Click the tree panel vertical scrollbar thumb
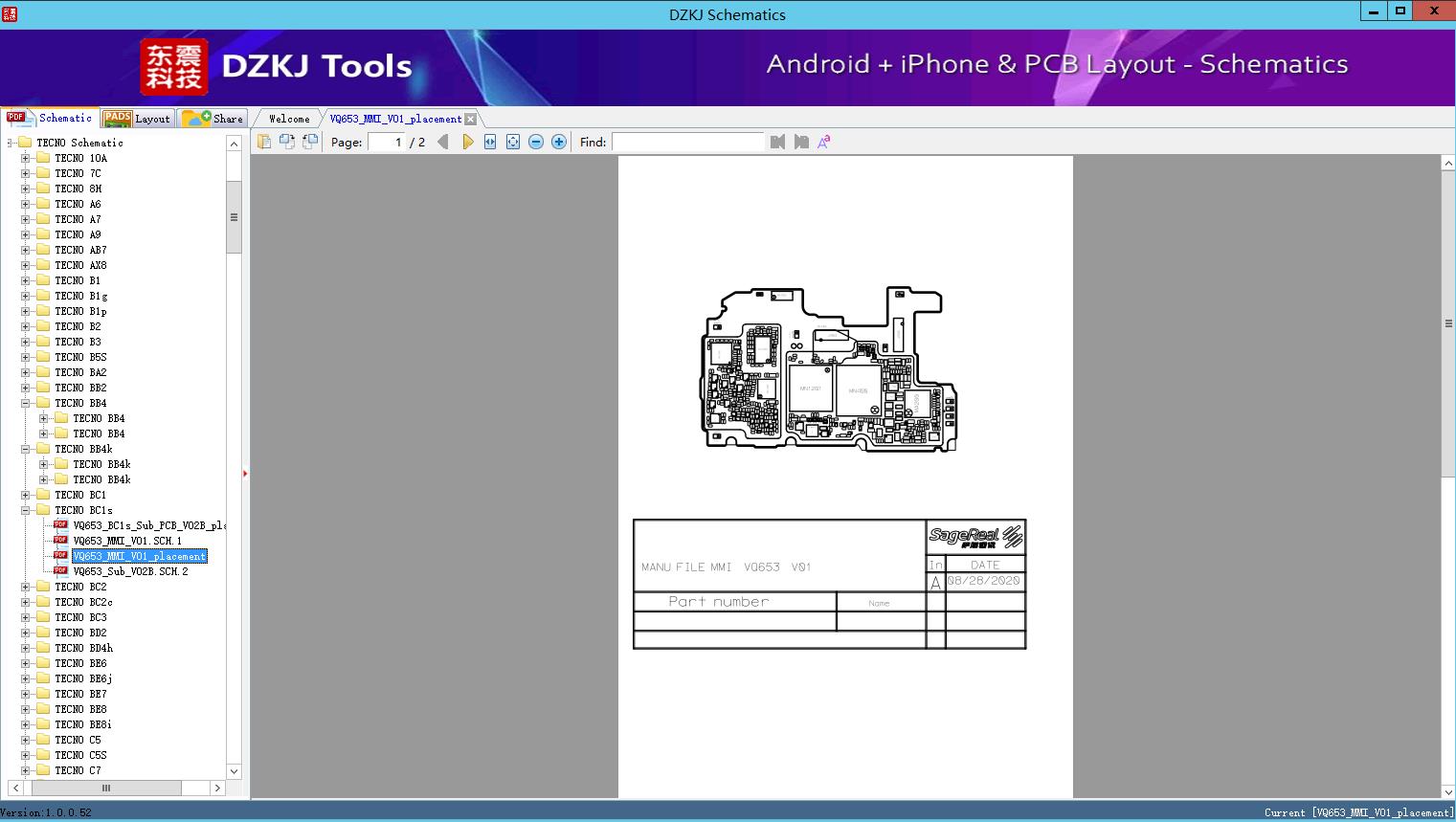1456x822 pixels. pos(234,217)
